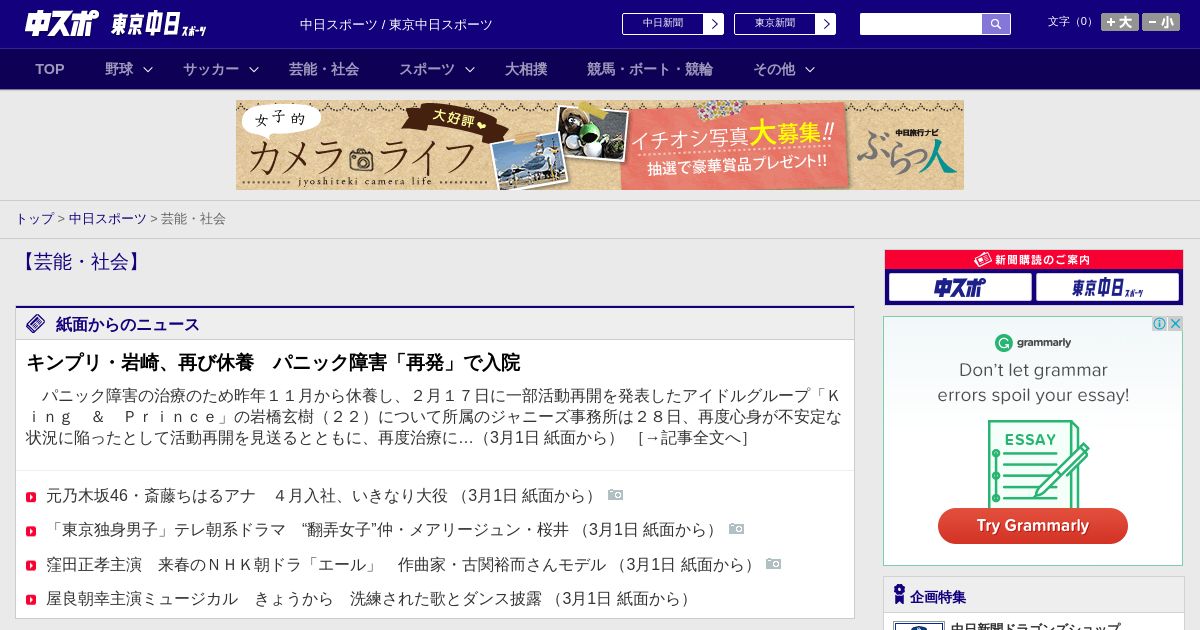Click the カメラライフ banner advertisement
Viewport: 1200px width, 630px height.
600,145
